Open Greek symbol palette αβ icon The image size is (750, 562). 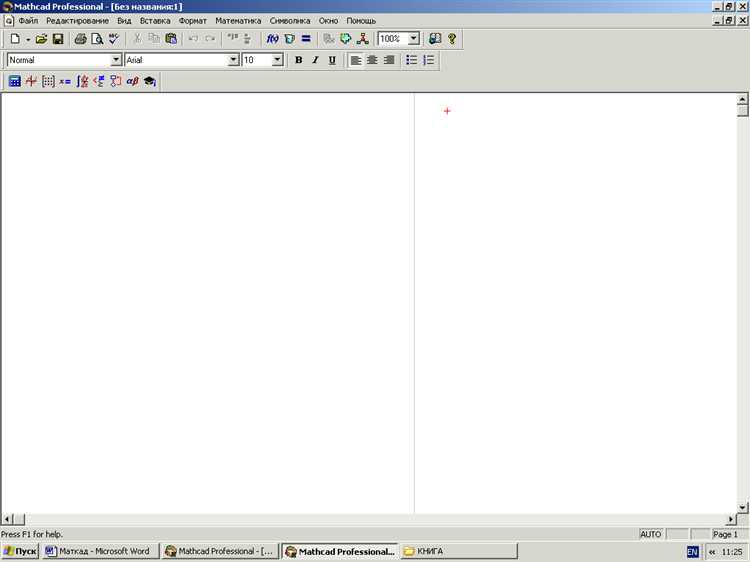(x=132, y=81)
